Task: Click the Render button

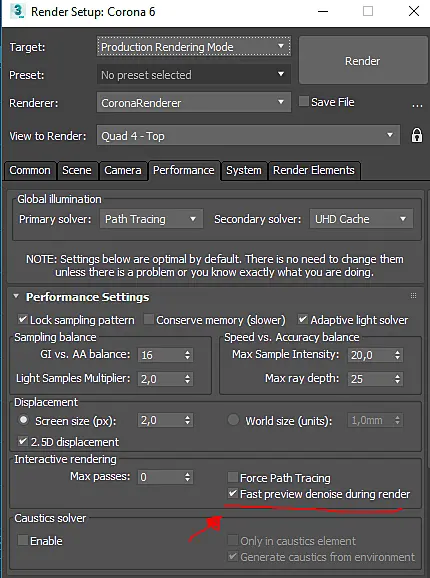Action: [x=363, y=60]
